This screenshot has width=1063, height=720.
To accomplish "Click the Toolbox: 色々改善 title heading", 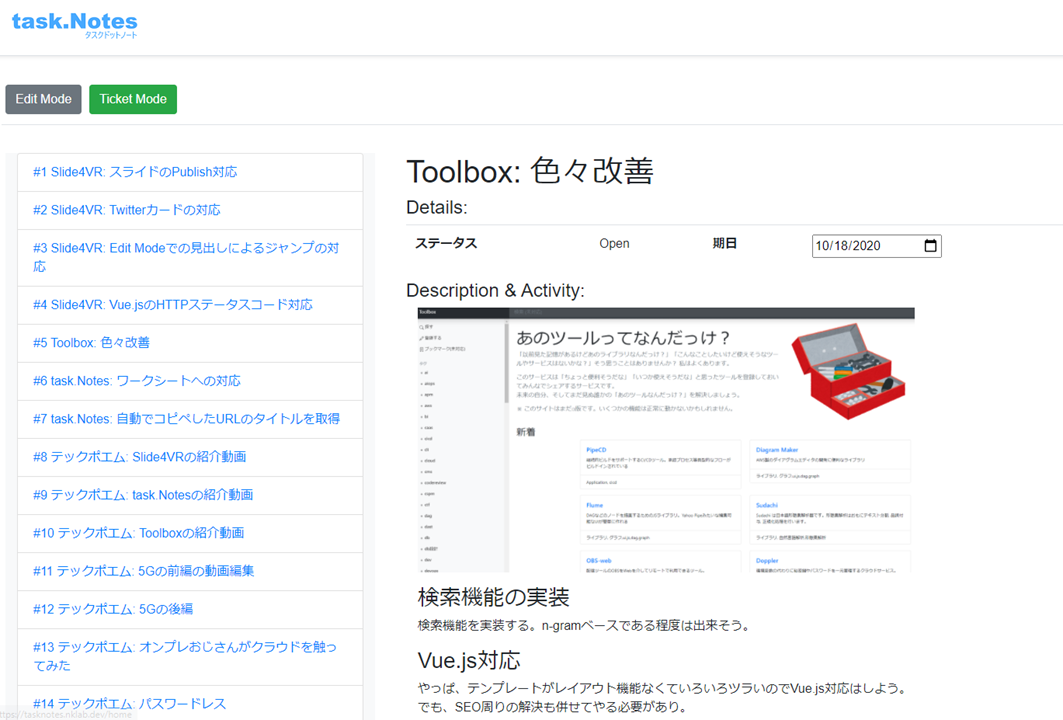I will 529,171.
